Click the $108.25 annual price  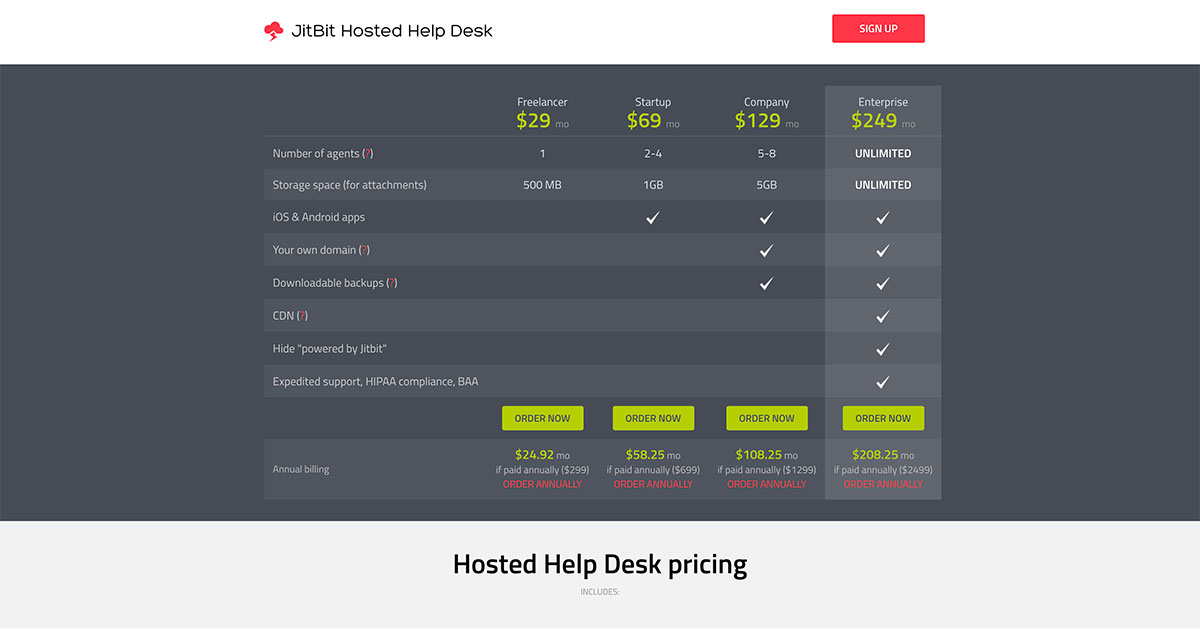click(759, 454)
